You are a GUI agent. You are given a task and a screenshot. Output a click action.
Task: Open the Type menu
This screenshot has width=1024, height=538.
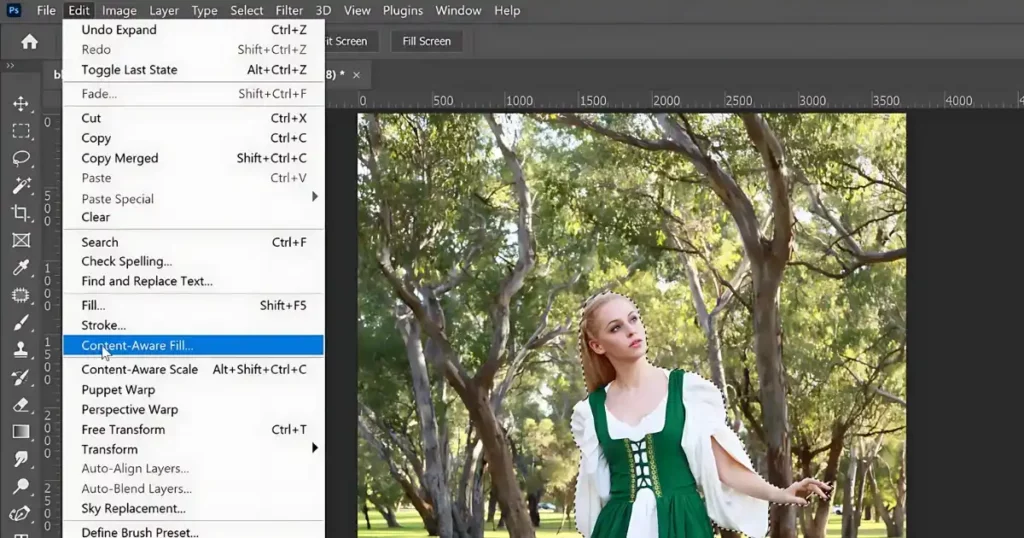point(204,10)
